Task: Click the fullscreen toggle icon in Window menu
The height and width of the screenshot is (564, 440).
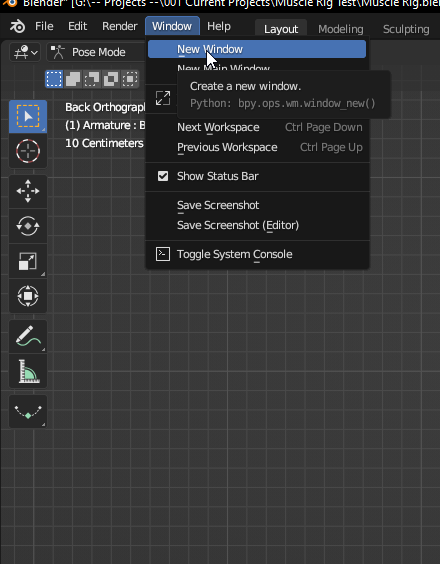Action: 163,98
